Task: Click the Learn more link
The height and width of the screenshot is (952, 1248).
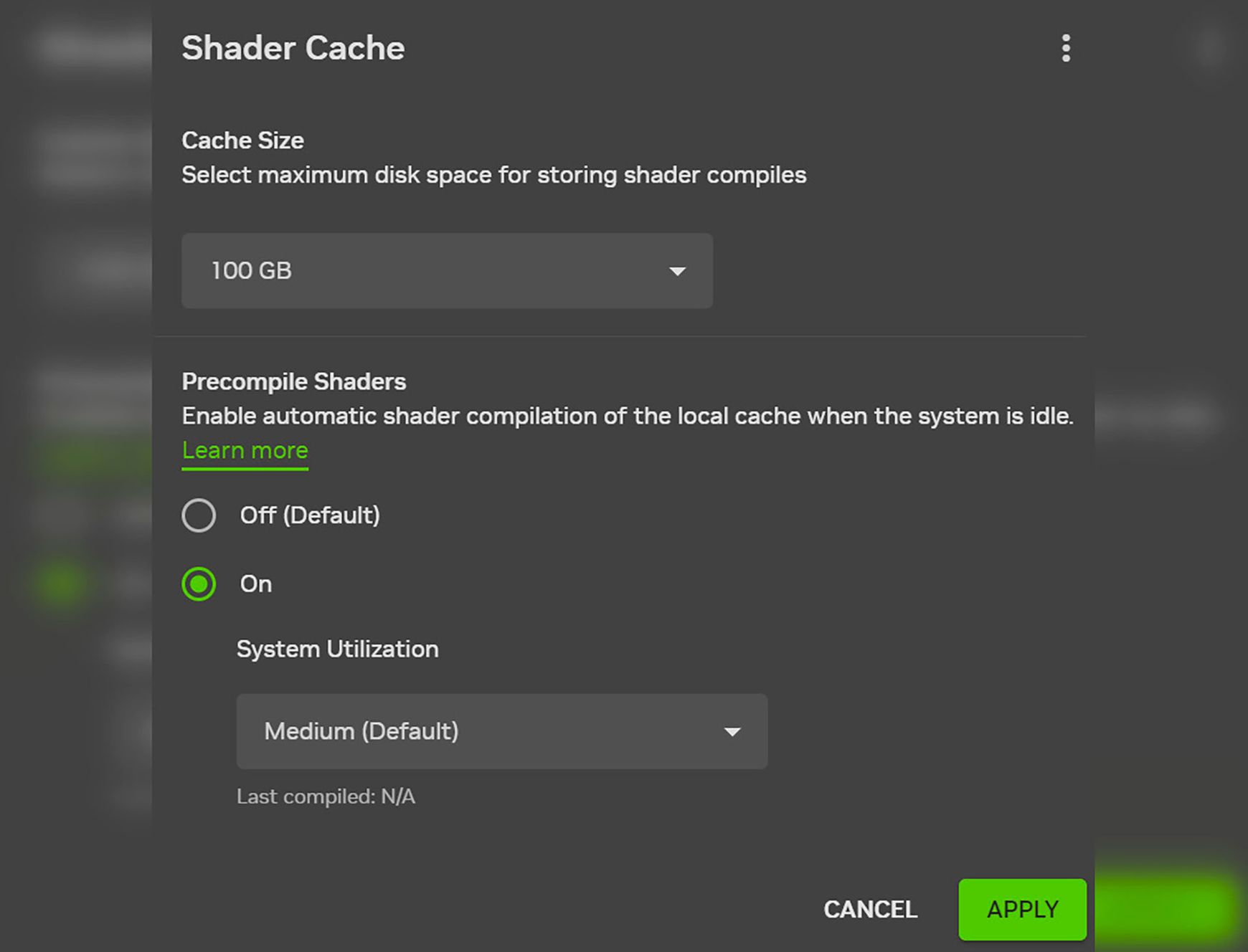Action: (245, 450)
